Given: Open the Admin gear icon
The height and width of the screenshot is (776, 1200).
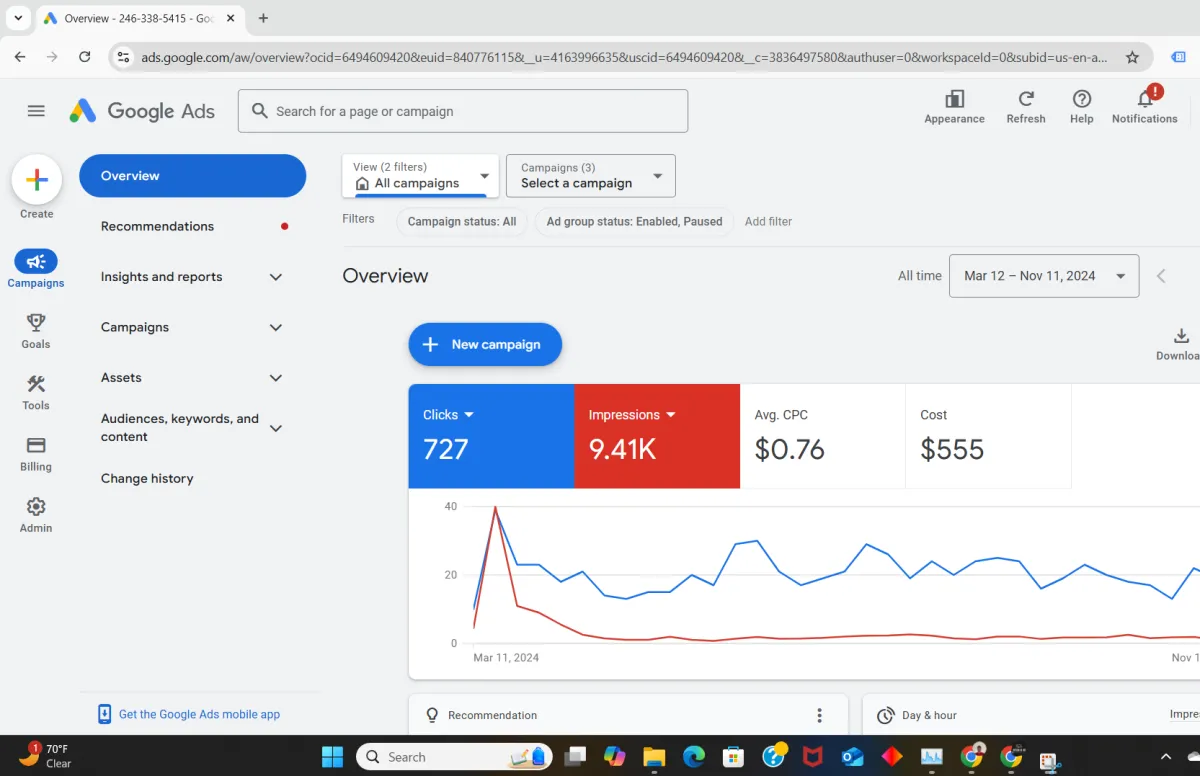Looking at the screenshot, I should pyautogui.click(x=36, y=506).
